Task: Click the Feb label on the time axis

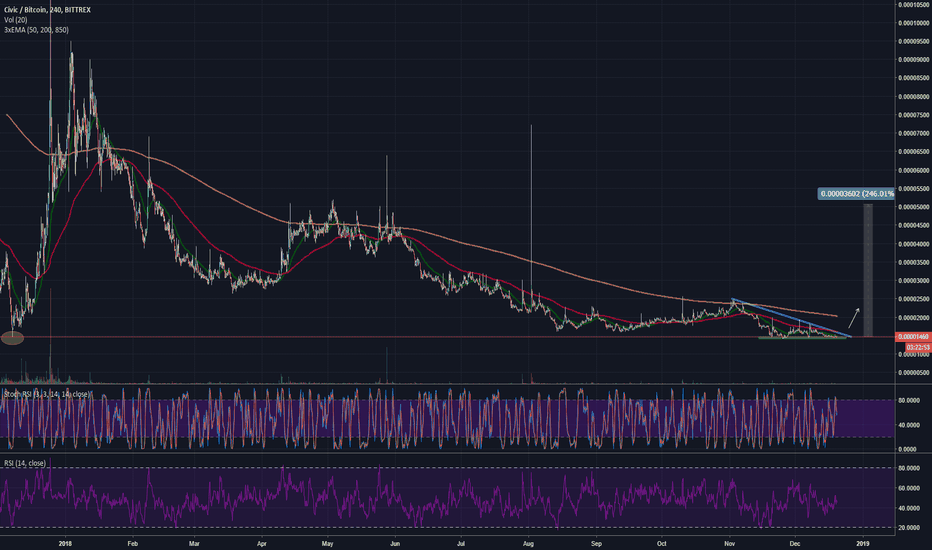Action: [x=133, y=543]
